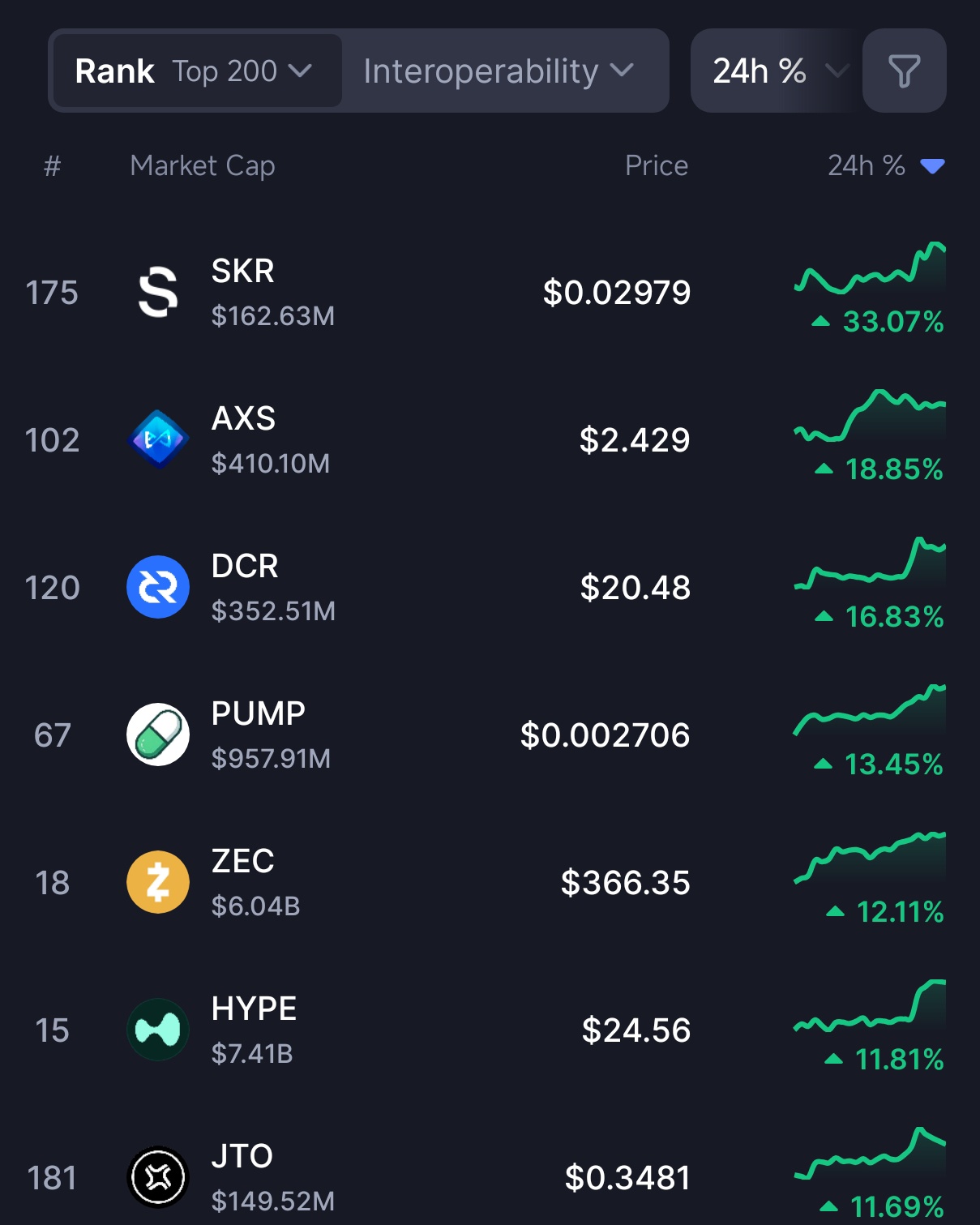Tap the SKR coin logo

tap(158, 292)
